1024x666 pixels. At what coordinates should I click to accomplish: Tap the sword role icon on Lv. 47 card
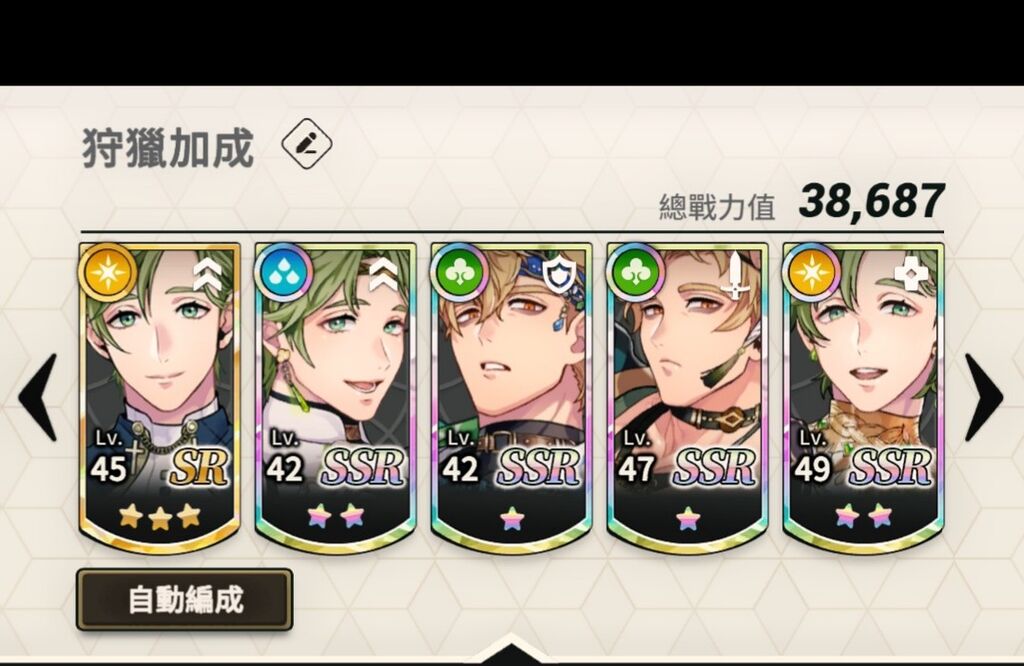click(736, 276)
